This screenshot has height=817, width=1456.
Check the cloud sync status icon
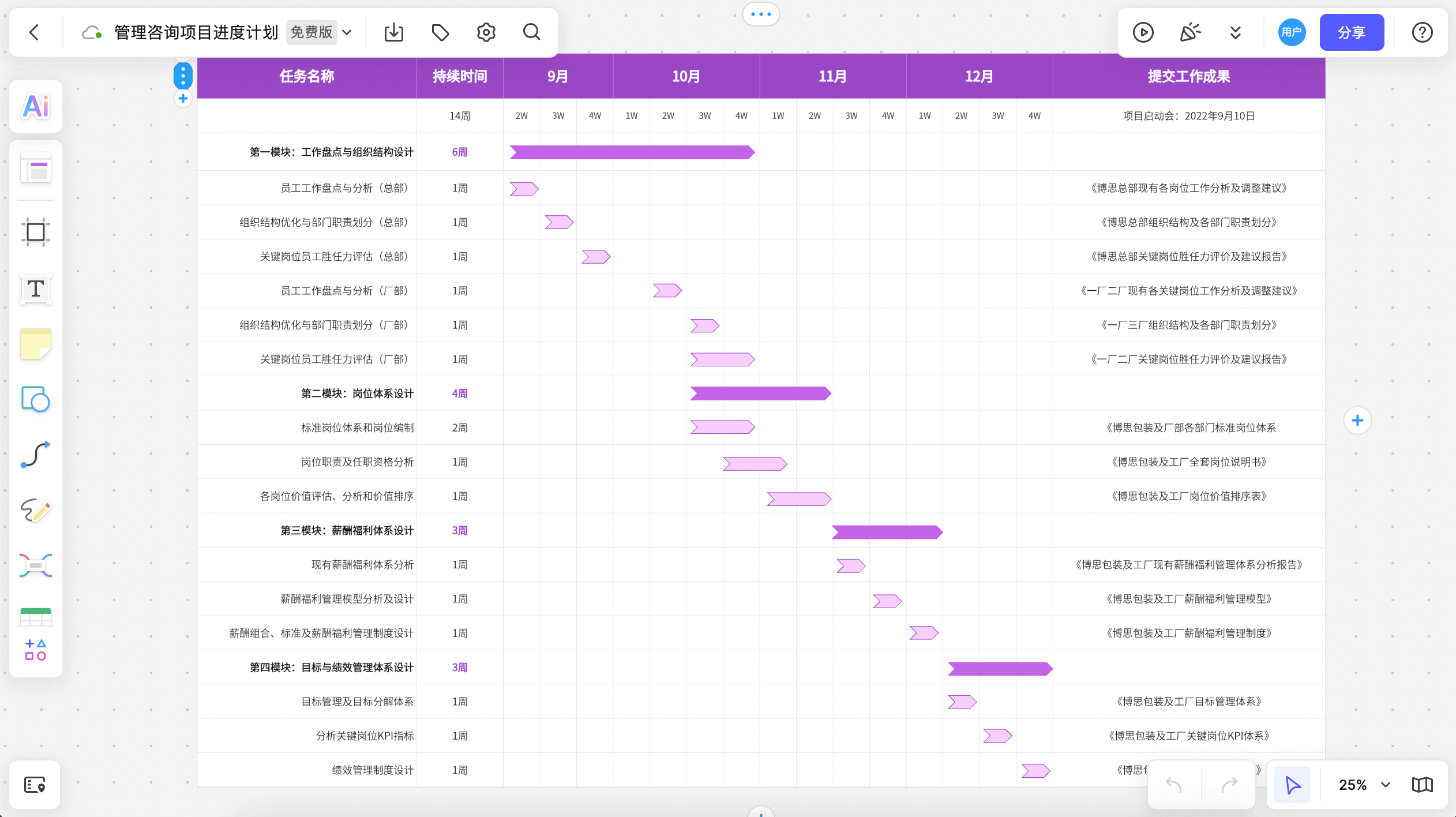point(91,32)
